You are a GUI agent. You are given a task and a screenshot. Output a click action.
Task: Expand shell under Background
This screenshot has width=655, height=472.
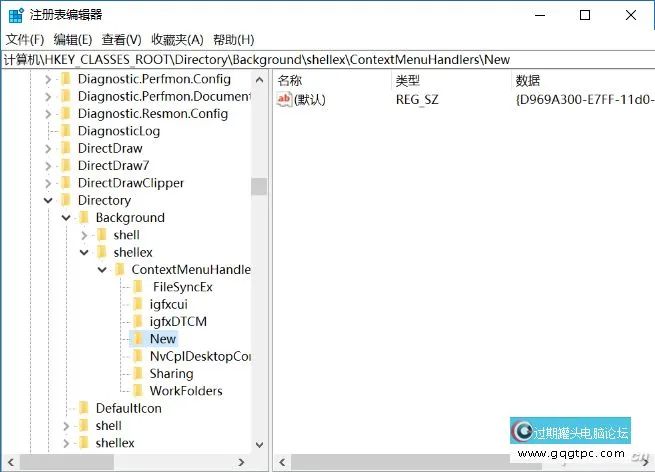coord(84,236)
